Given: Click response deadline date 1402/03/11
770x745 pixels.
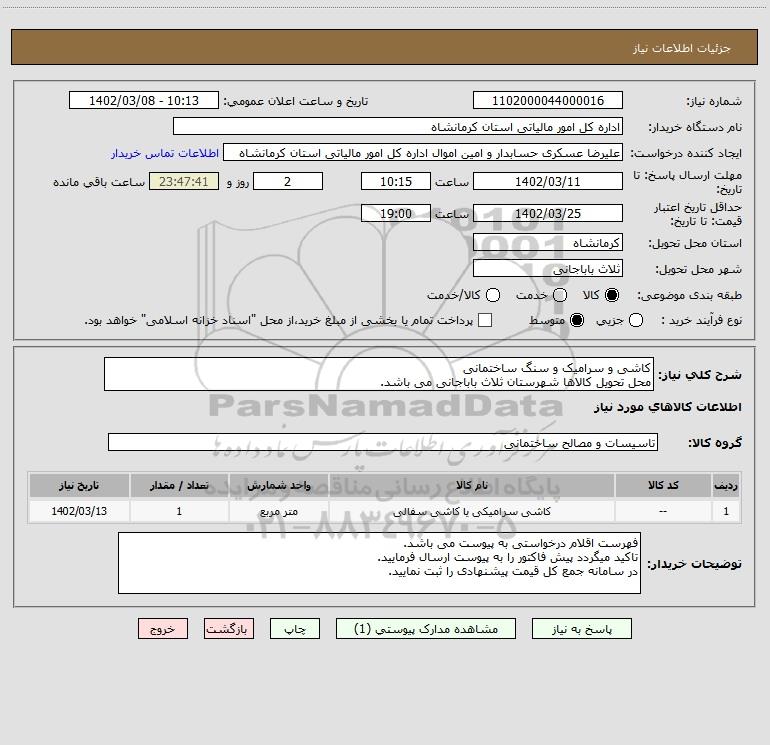Looking at the screenshot, I should [x=548, y=181].
